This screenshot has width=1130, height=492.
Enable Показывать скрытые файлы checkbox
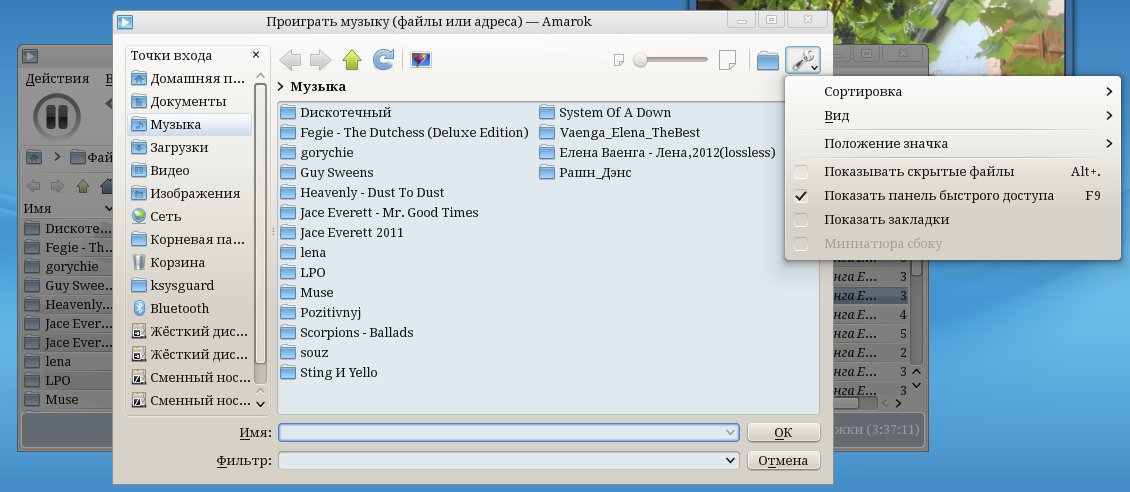click(801, 172)
